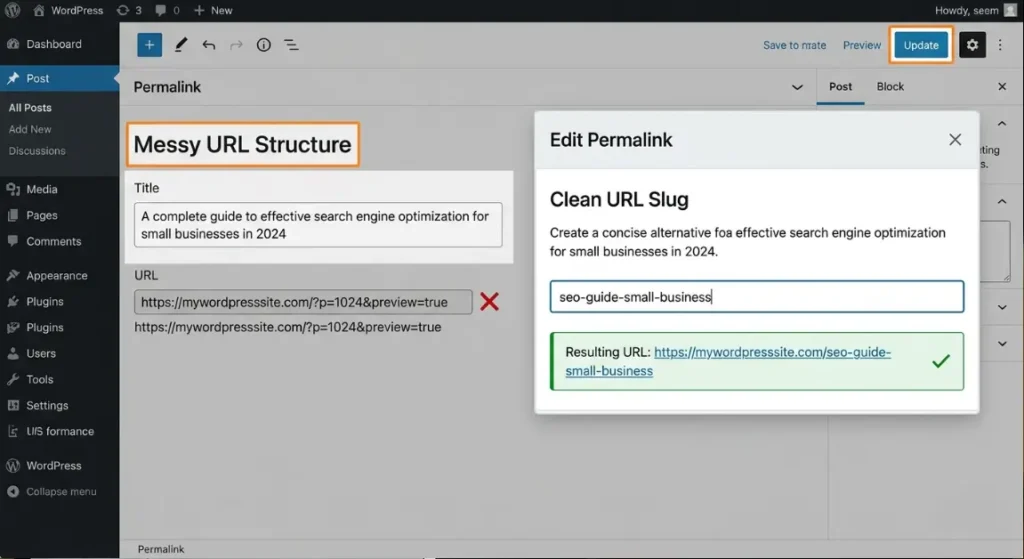Open the comments bubble in admin bar
1024x559 pixels.
point(167,10)
